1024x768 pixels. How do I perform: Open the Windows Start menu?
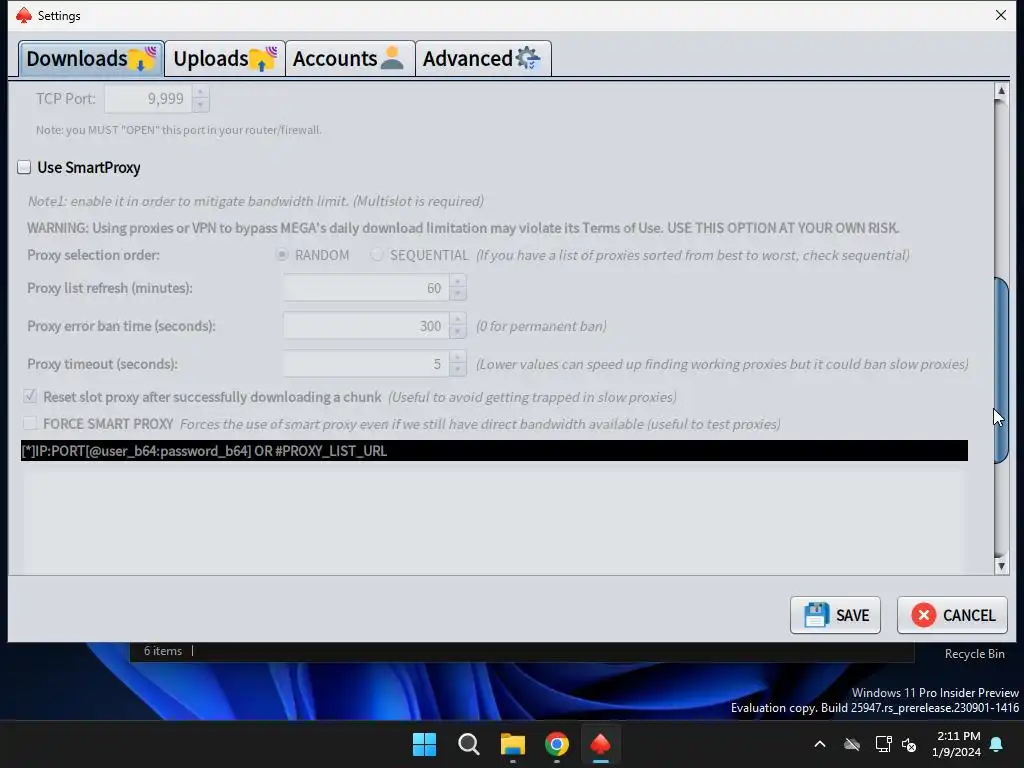click(424, 744)
